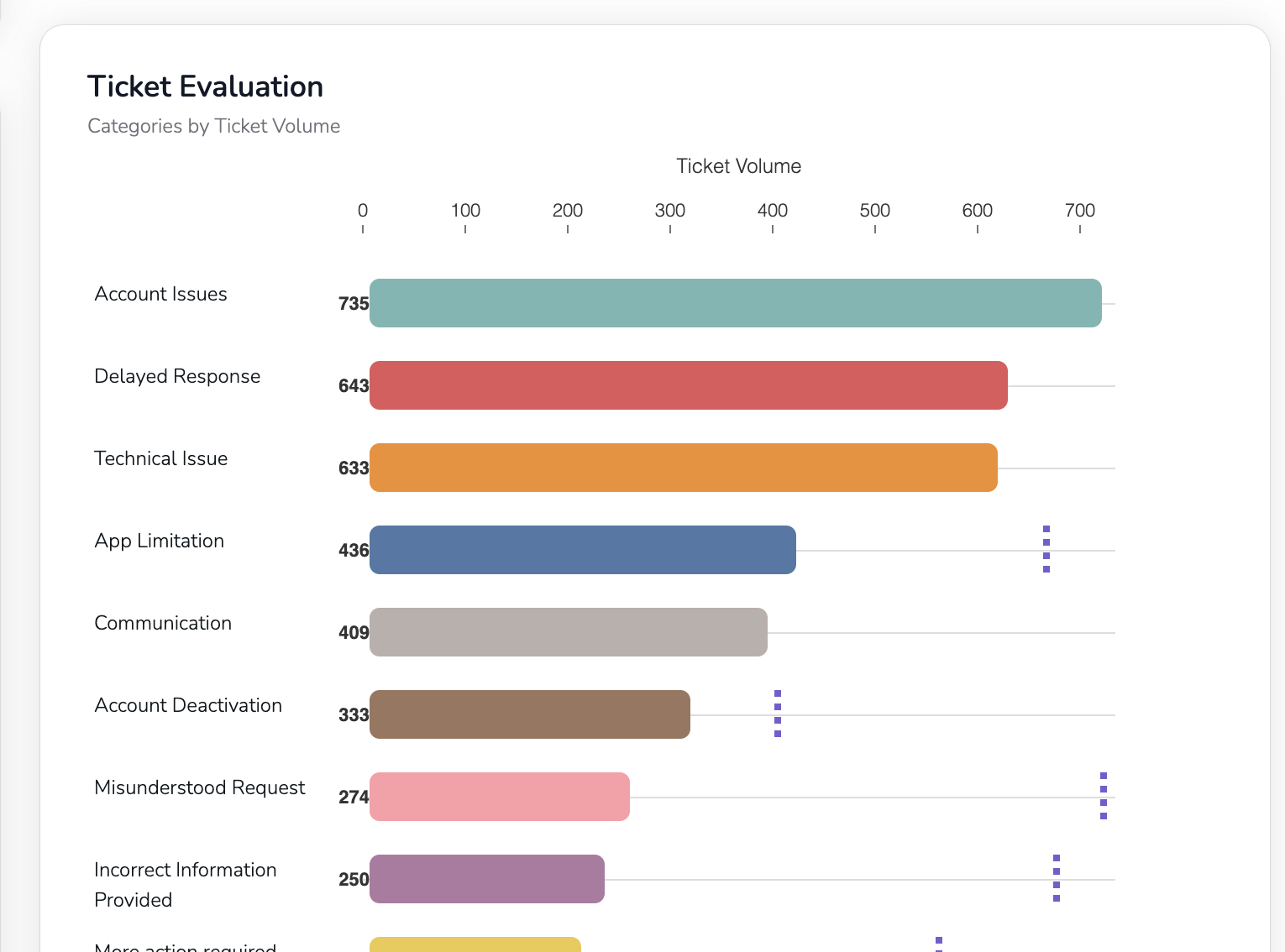Image resolution: width=1285 pixels, height=952 pixels.
Task: Click dotted purple marker in App Limitation row
Action: 1046,549
